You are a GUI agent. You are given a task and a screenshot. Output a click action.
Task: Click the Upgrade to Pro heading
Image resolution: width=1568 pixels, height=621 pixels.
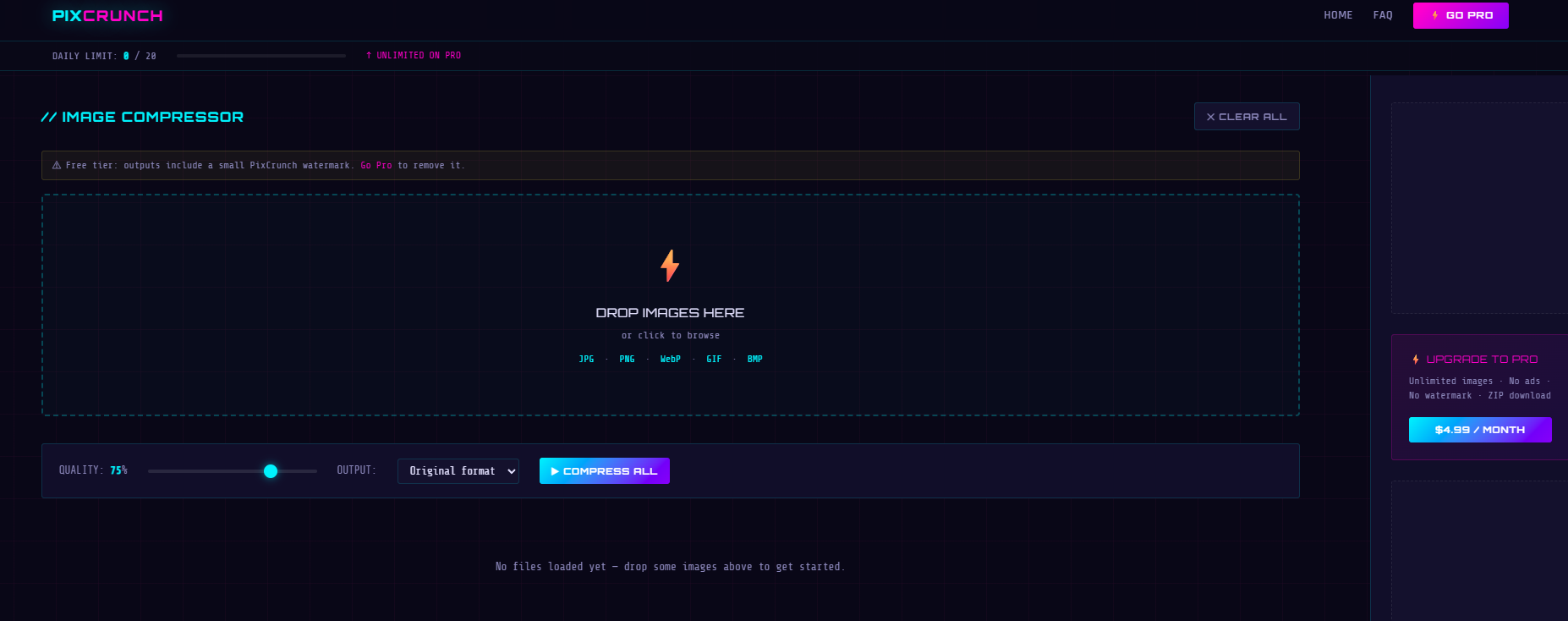[x=1482, y=360]
